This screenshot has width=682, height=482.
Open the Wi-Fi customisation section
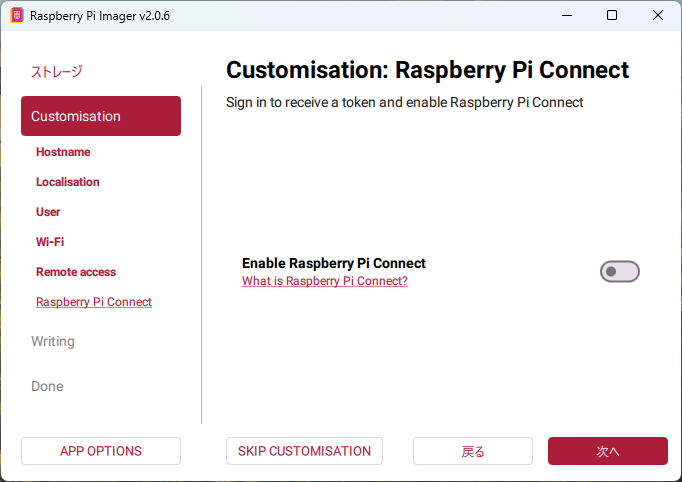(x=50, y=242)
